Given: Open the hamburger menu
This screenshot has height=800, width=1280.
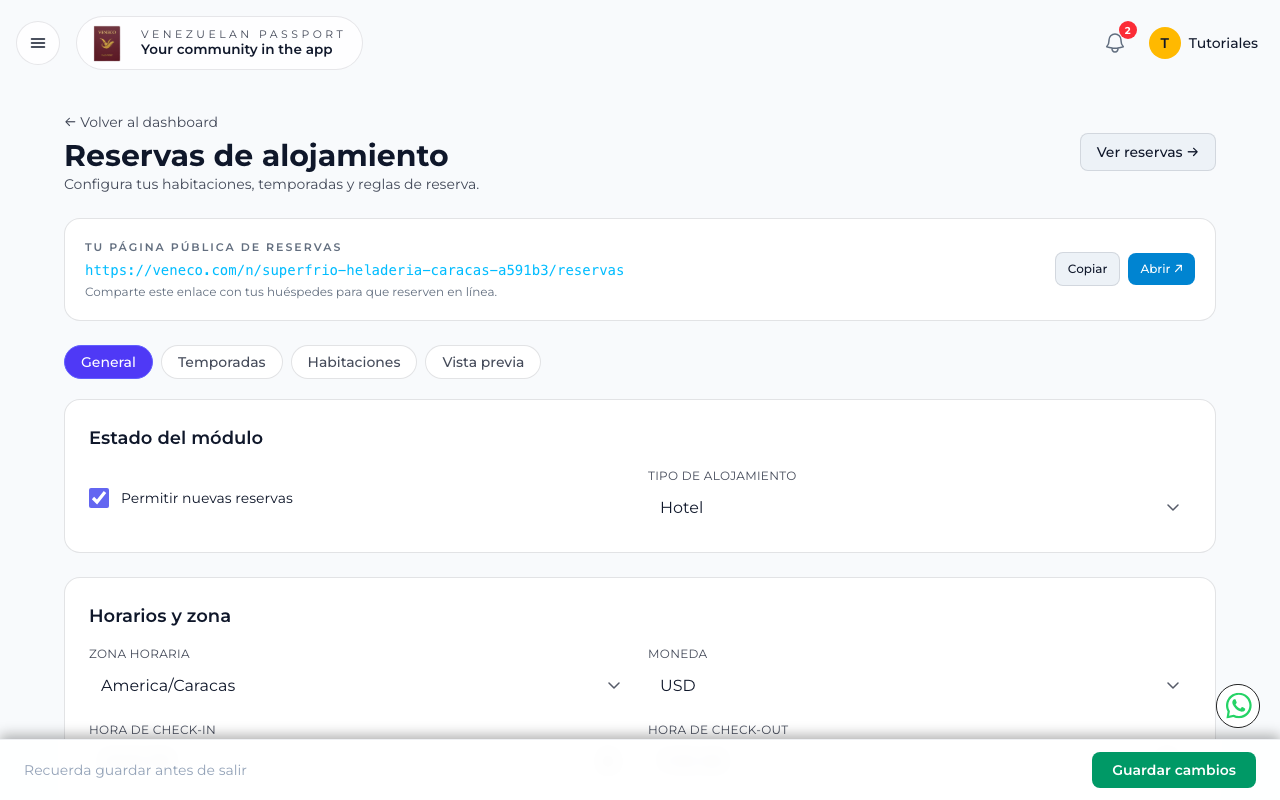Looking at the screenshot, I should [38, 43].
